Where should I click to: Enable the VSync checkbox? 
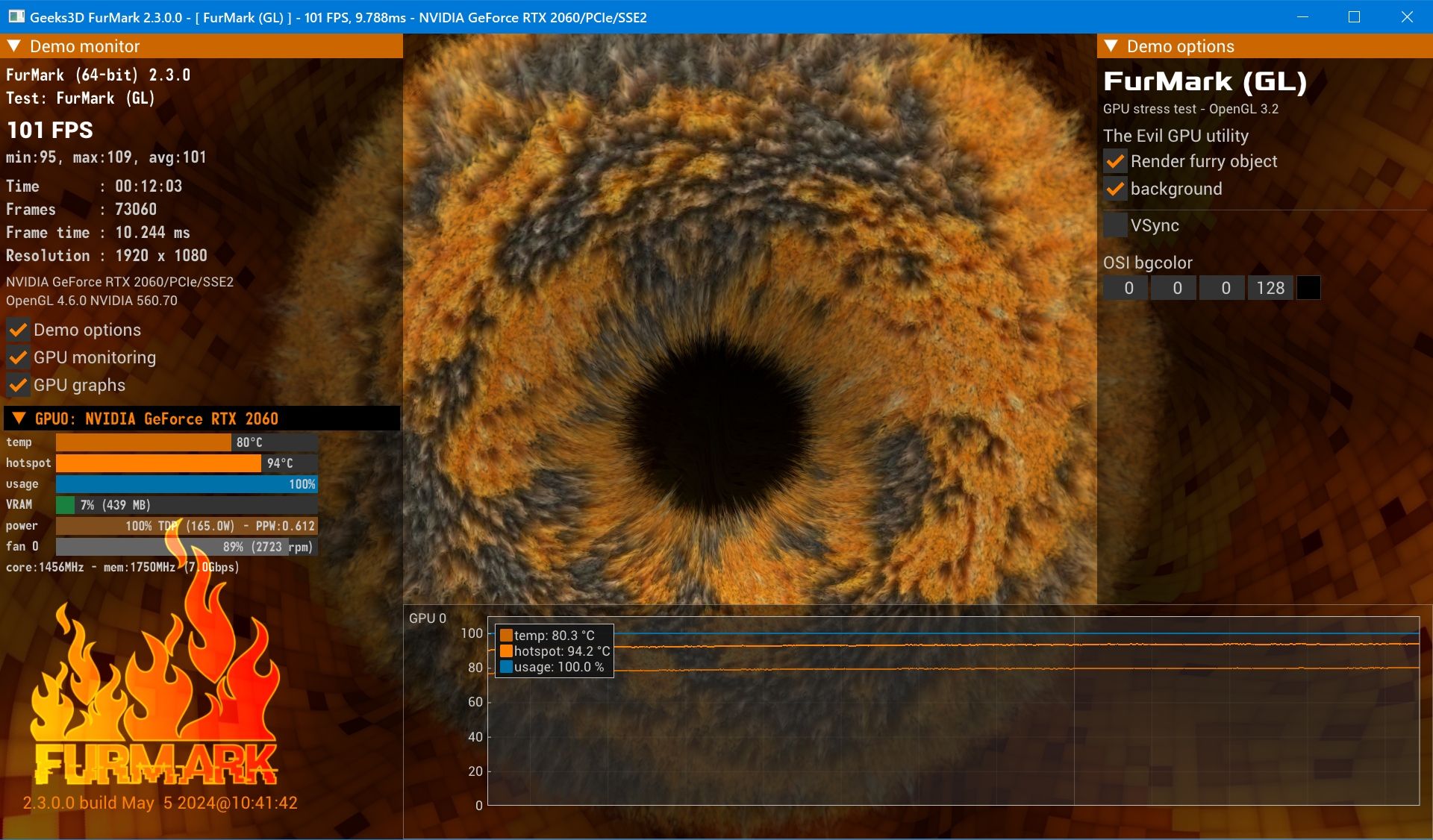(x=1115, y=225)
